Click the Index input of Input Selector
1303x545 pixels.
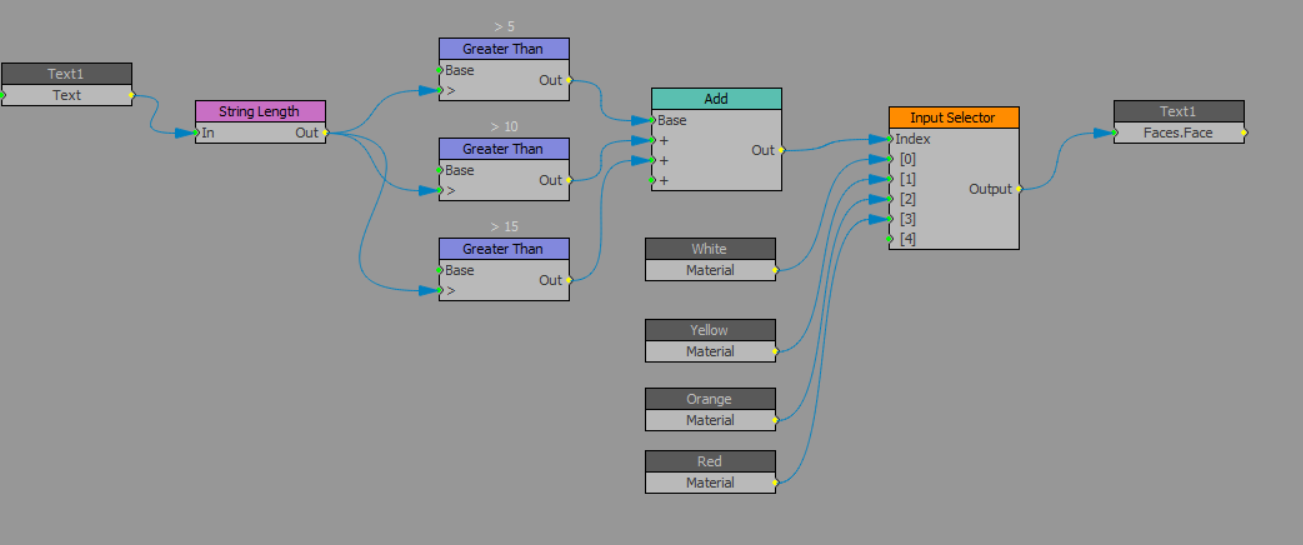click(890, 139)
